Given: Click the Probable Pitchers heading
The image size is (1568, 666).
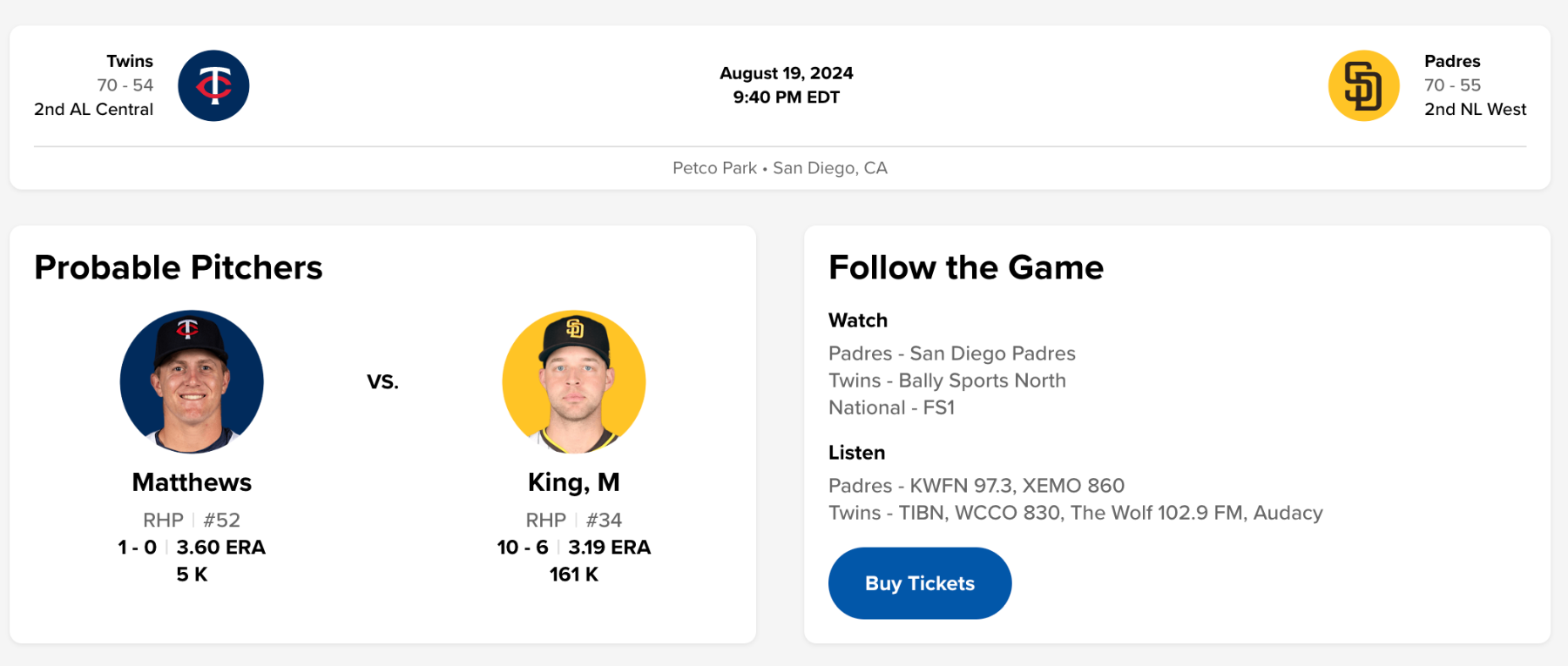Looking at the screenshot, I should (179, 267).
